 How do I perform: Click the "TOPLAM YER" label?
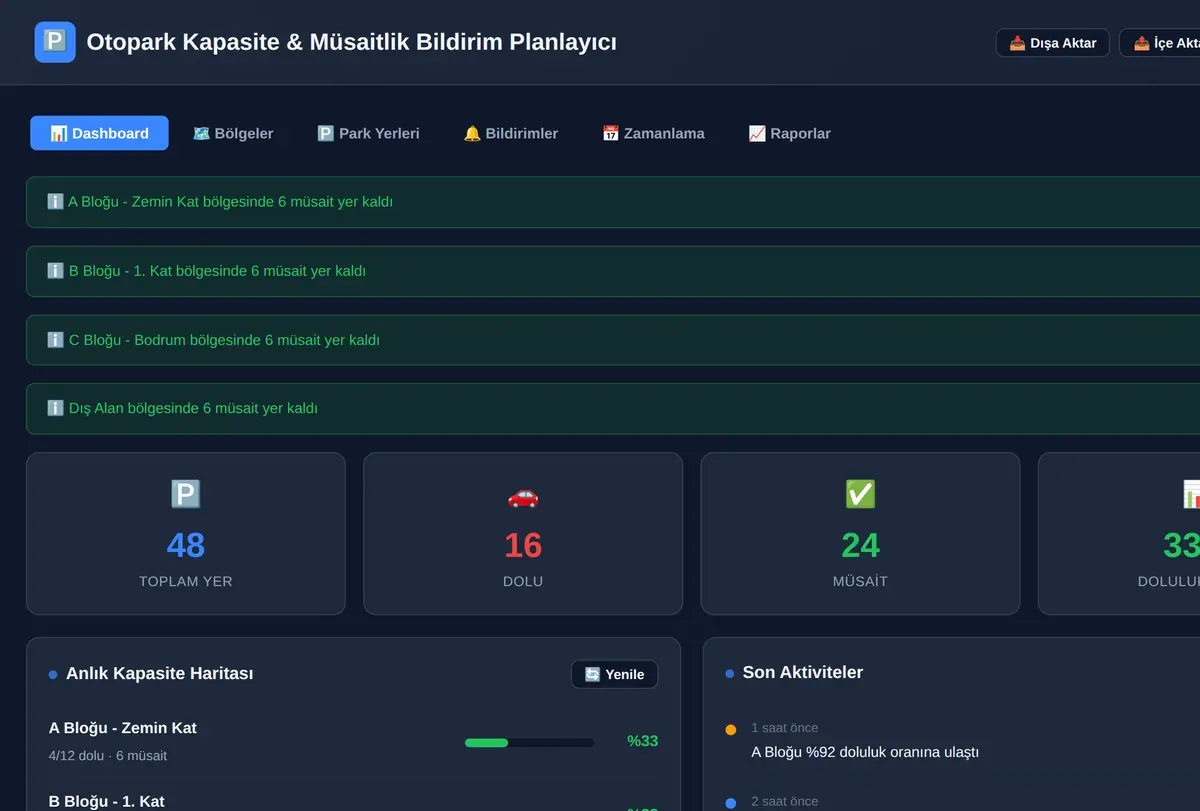point(186,581)
